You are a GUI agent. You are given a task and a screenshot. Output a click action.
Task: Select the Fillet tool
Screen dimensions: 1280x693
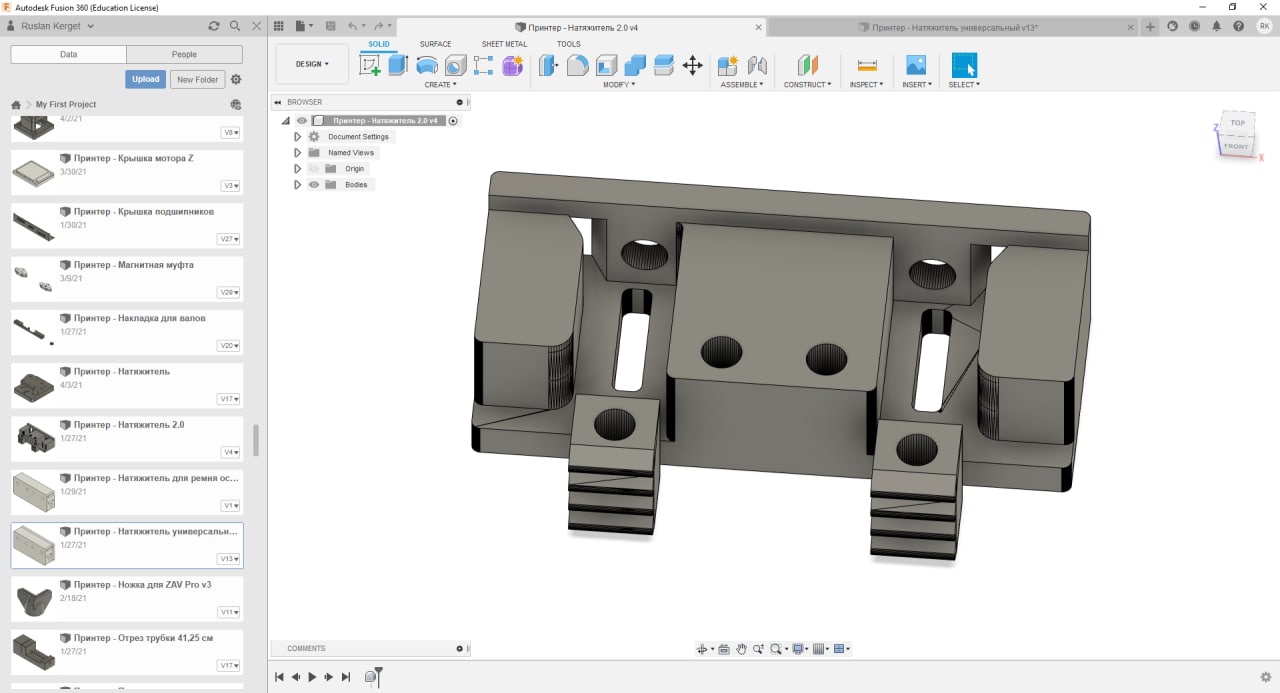[x=577, y=66]
